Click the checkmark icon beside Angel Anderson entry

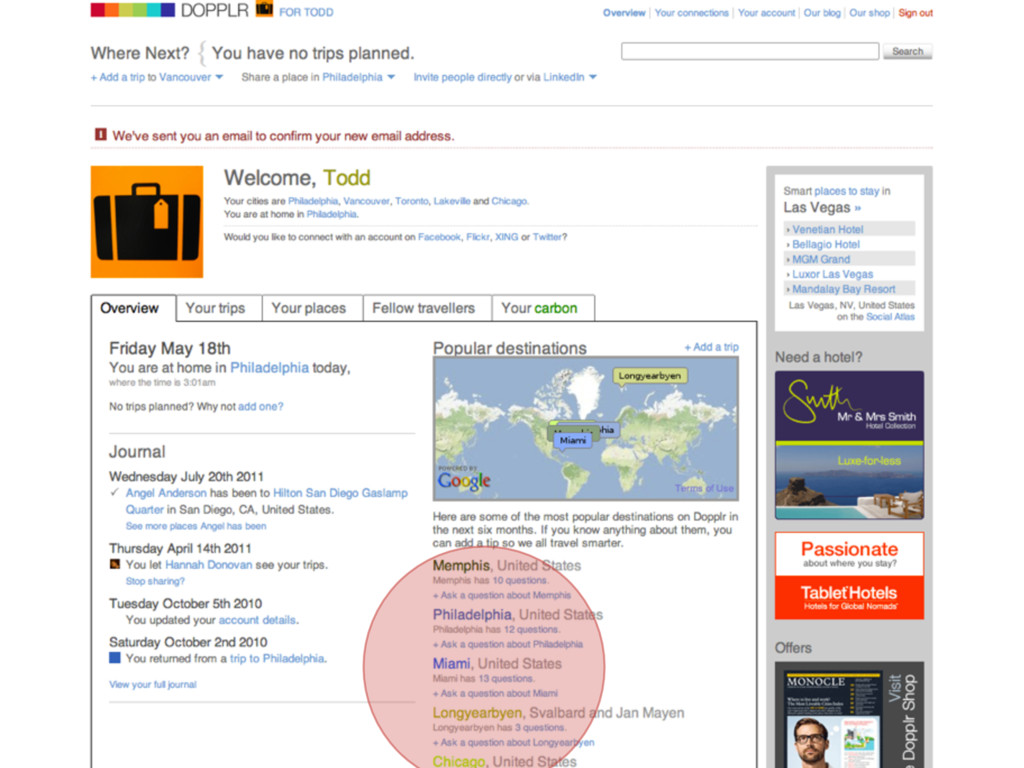115,492
